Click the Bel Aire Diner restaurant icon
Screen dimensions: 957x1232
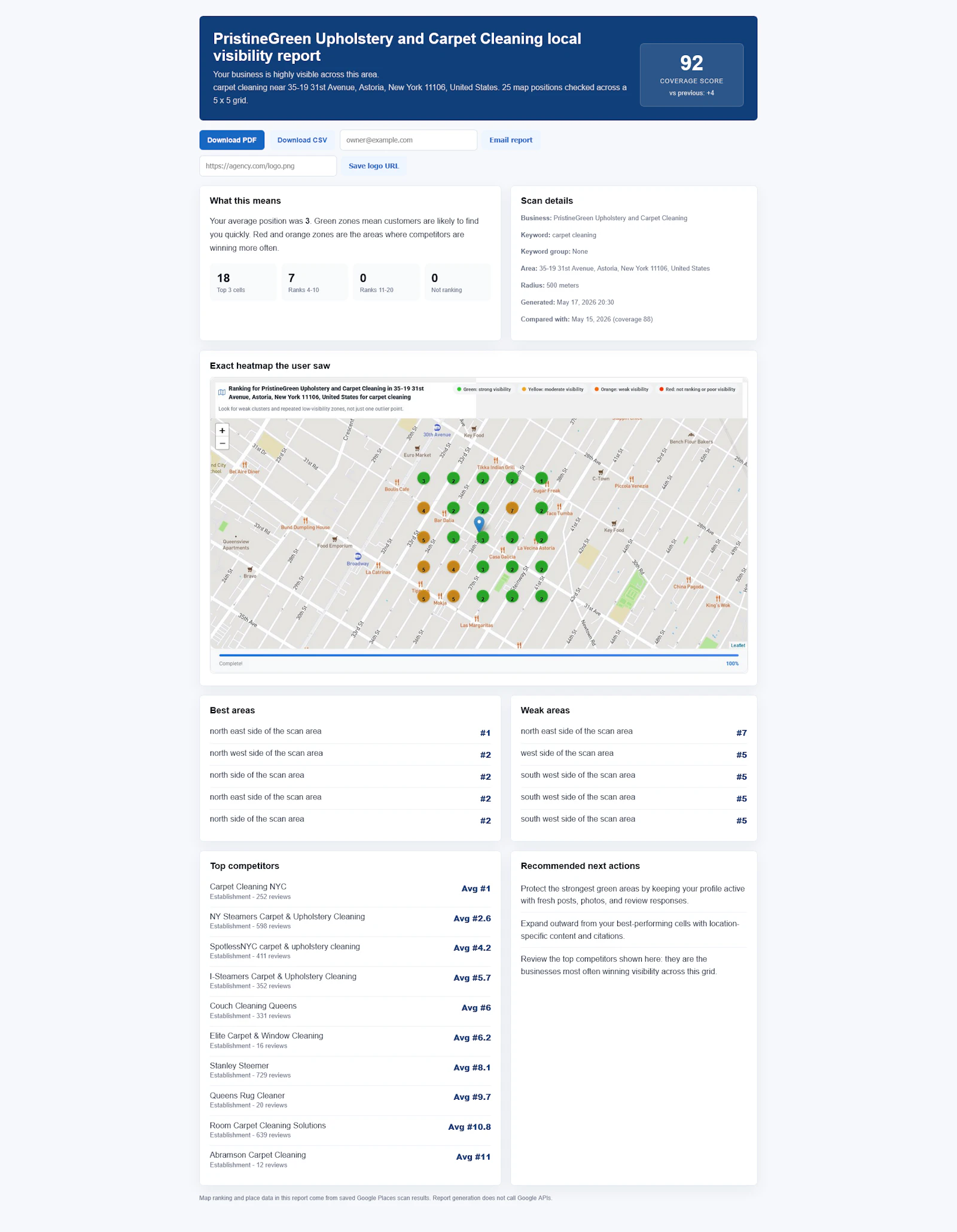click(x=245, y=465)
